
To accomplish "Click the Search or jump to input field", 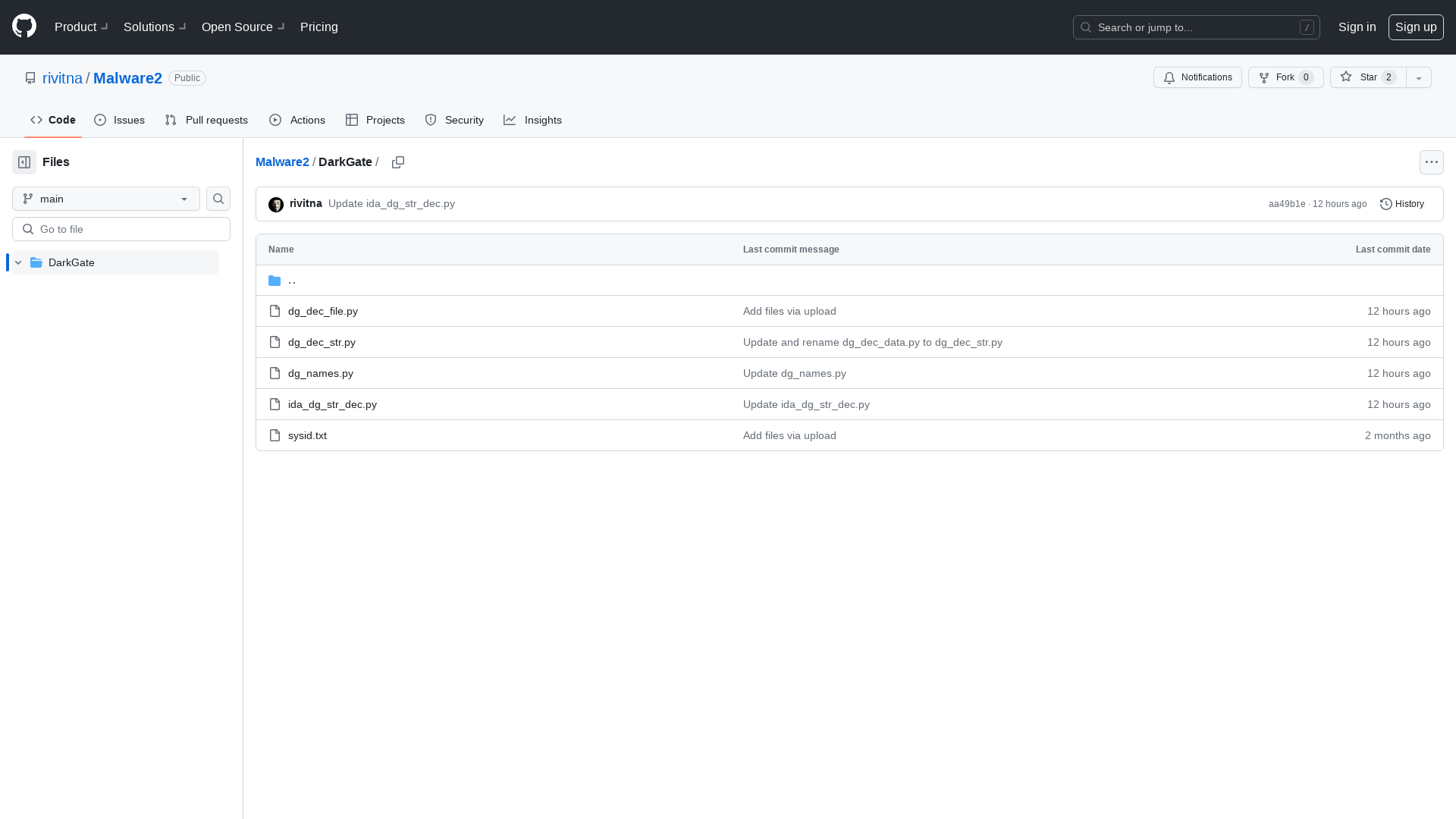I will [1196, 27].
